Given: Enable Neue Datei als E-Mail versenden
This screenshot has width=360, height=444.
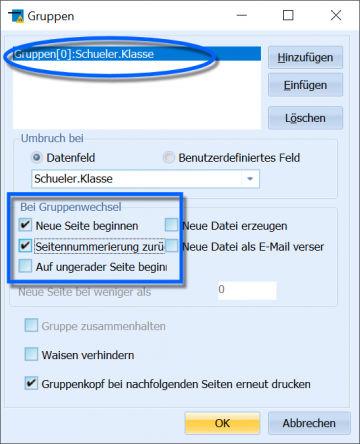Looking at the screenshot, I should tap(171, 246).
